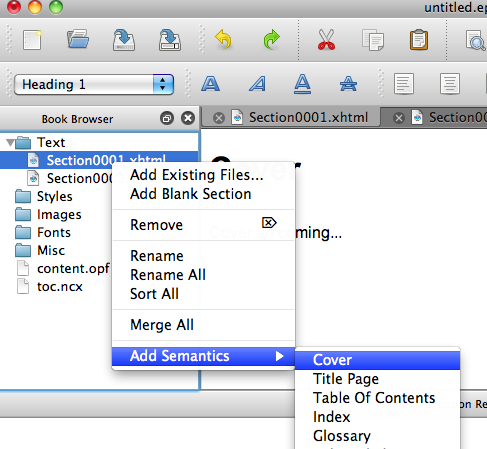Close the second Section tab
487x449 pixels.
399,118
